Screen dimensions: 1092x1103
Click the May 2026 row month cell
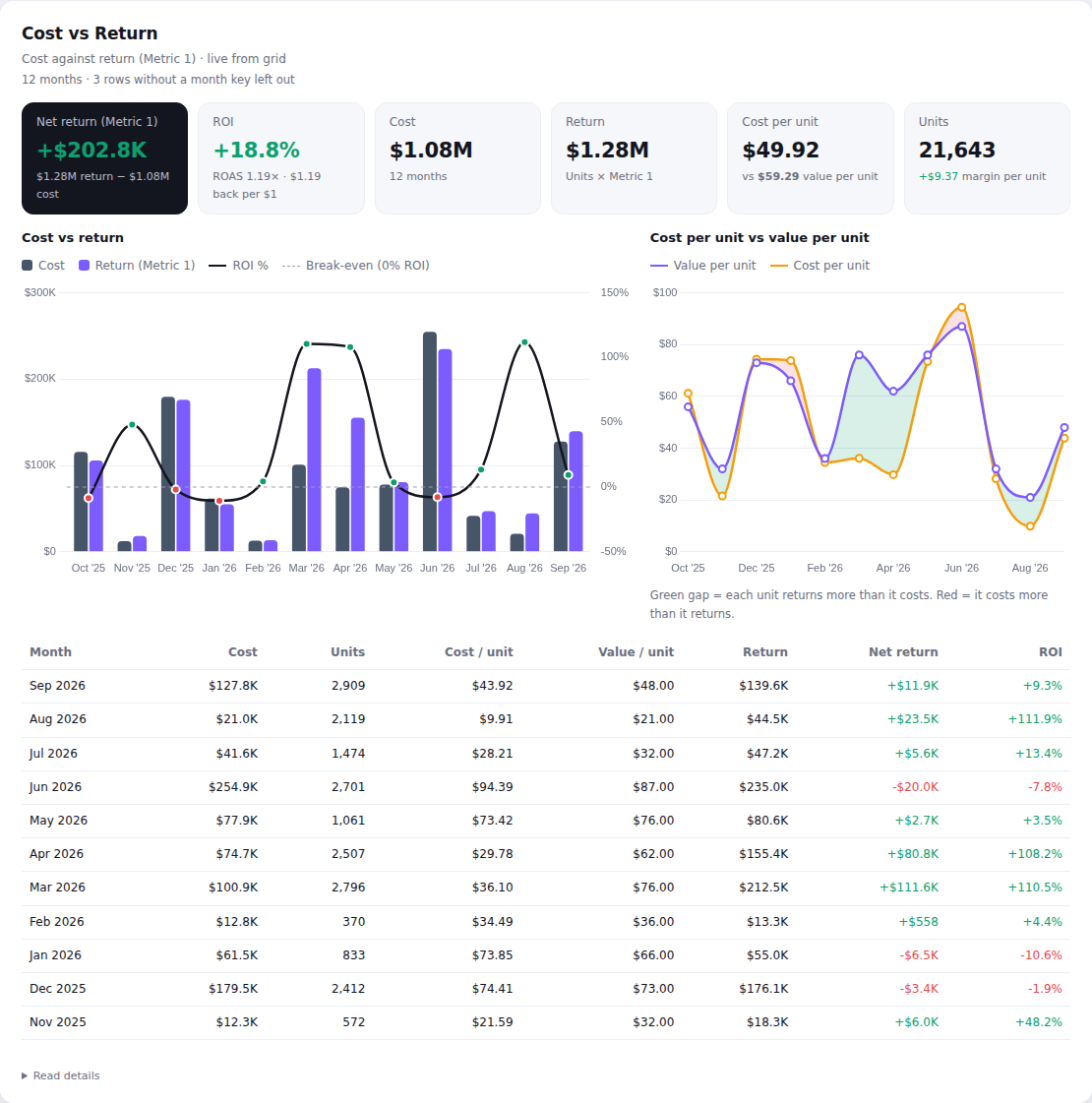pyautogui.click(x=58, y=821)
